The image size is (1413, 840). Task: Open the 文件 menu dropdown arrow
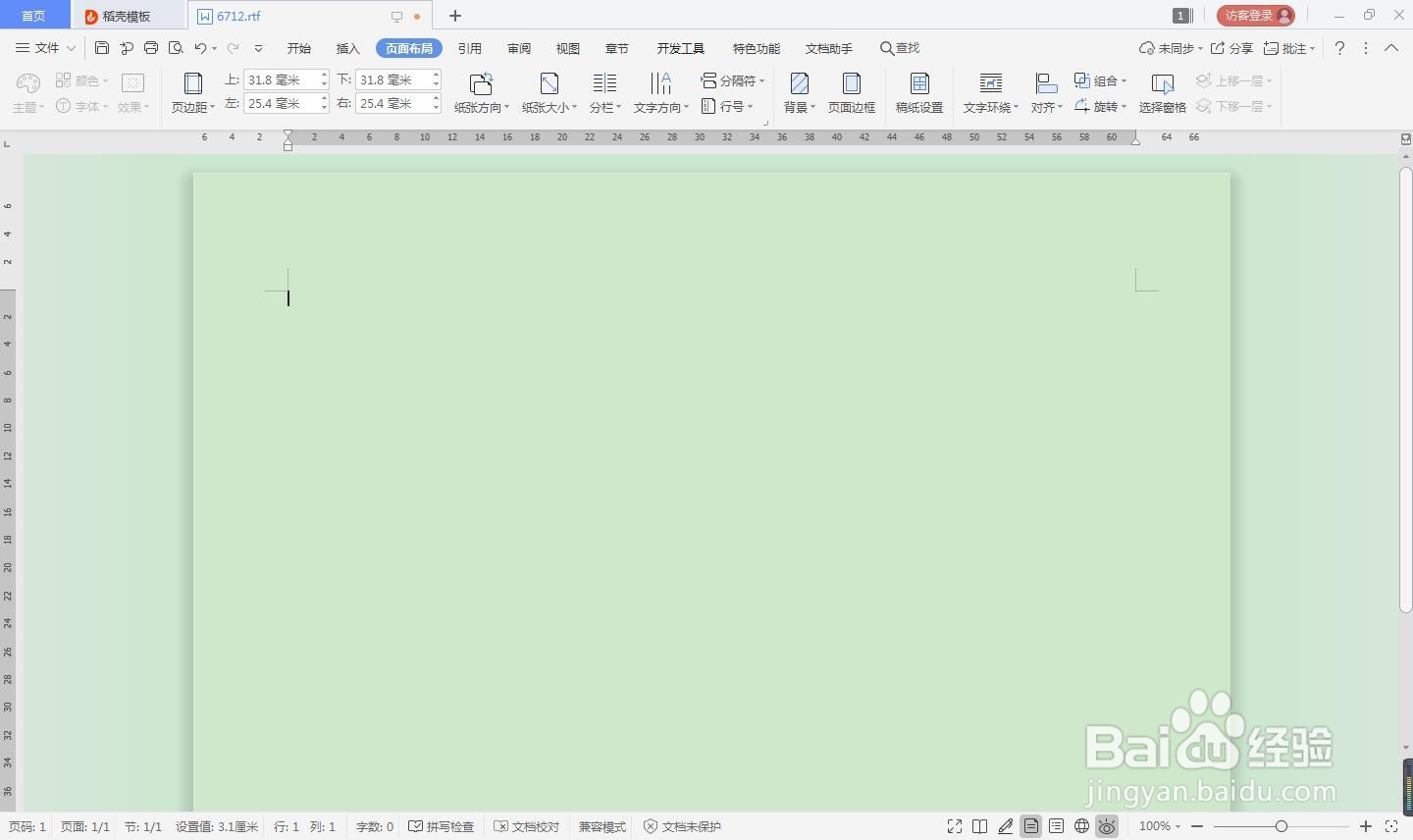pyautogui.click(x=71, y=48)
